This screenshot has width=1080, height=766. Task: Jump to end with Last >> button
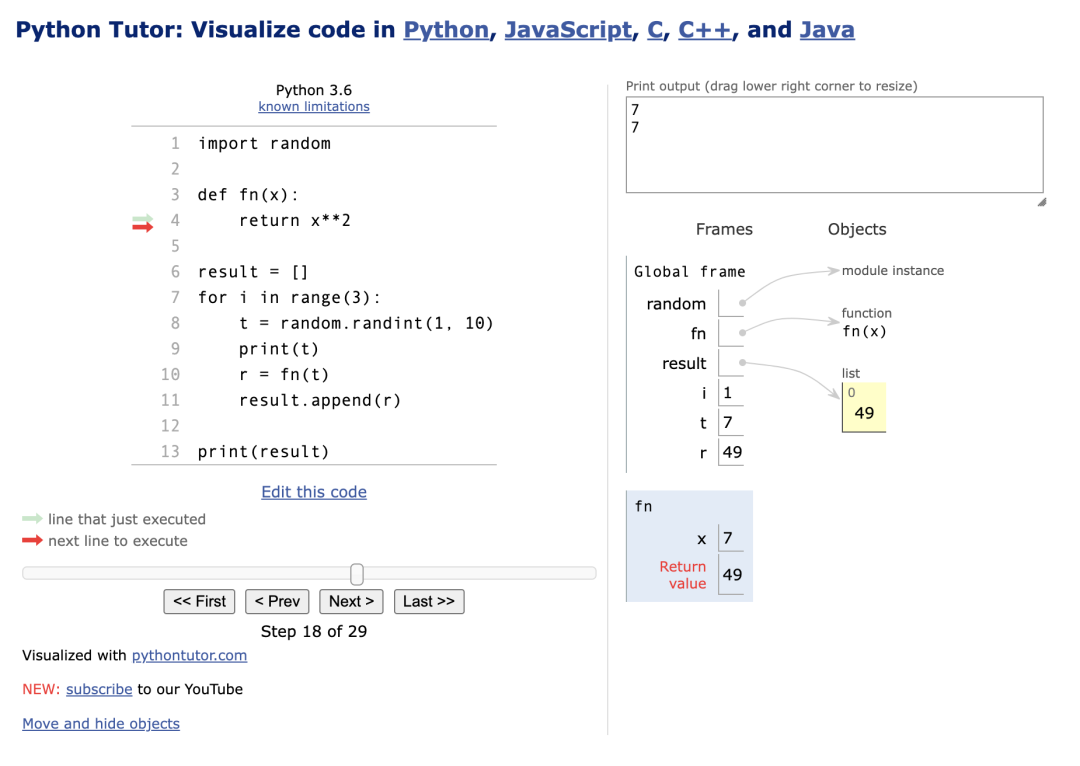point(429,601)
